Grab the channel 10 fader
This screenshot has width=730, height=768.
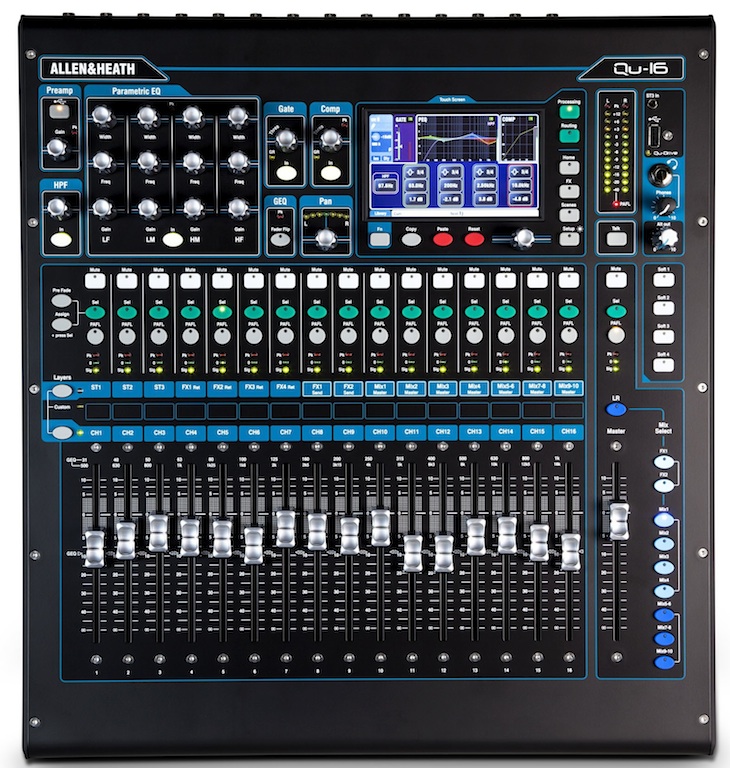tap(380, 528)
